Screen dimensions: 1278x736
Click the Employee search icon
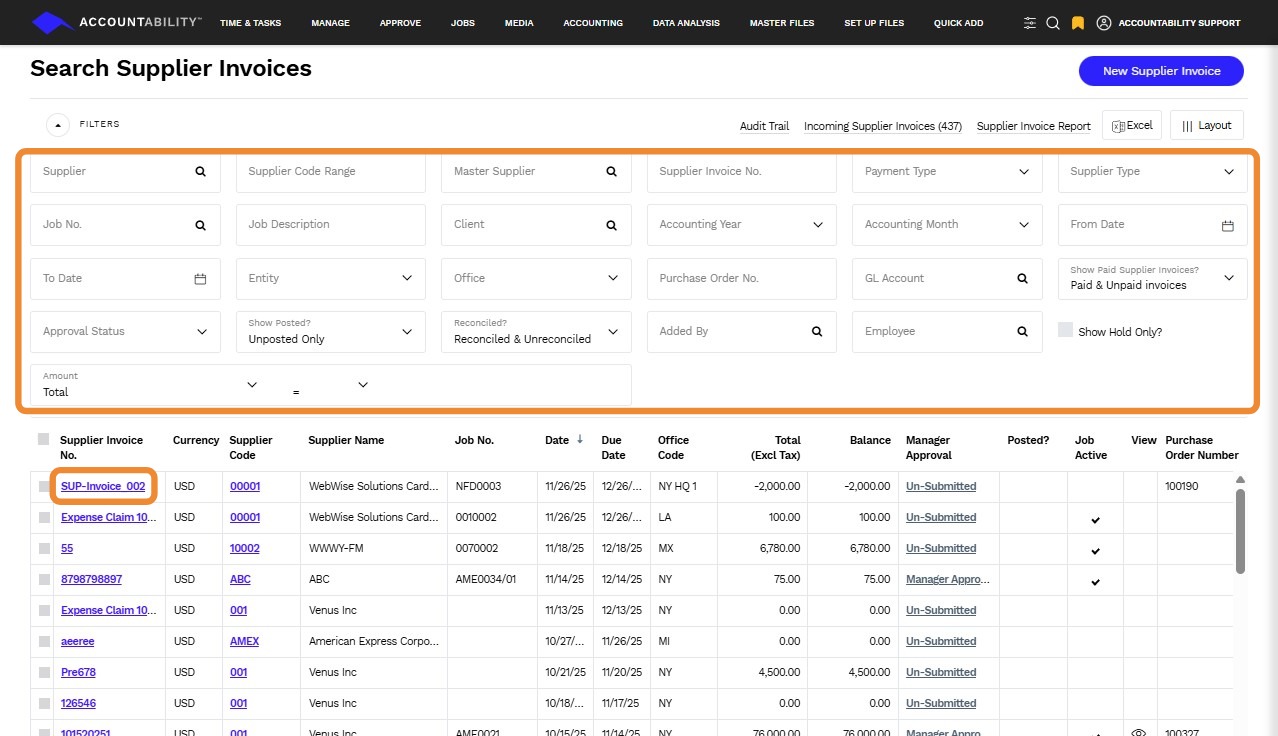pos(1023,332)
